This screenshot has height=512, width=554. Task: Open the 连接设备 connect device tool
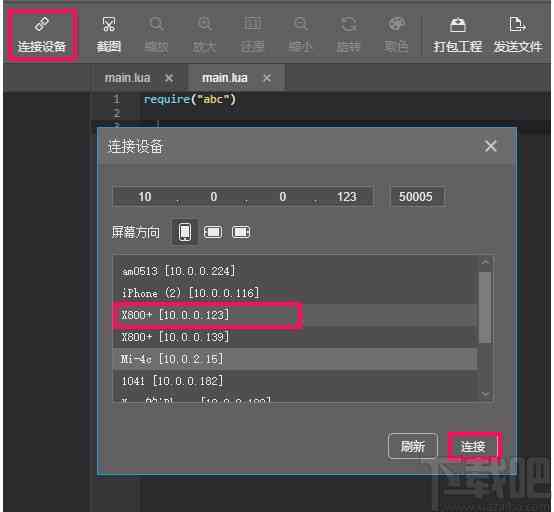(42, 34)
